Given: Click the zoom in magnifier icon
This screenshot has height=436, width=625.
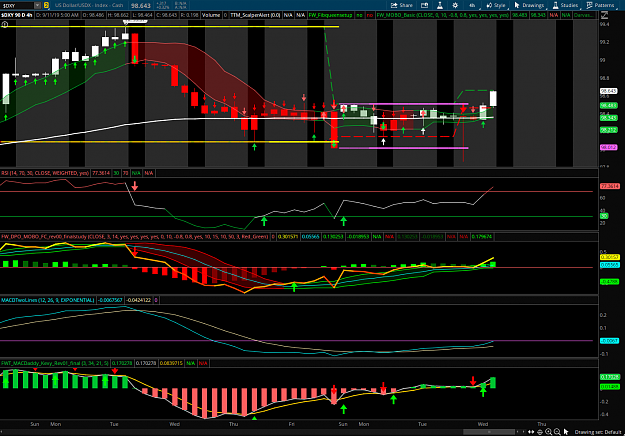Looking at the screenshot, I should pos(548,432).
